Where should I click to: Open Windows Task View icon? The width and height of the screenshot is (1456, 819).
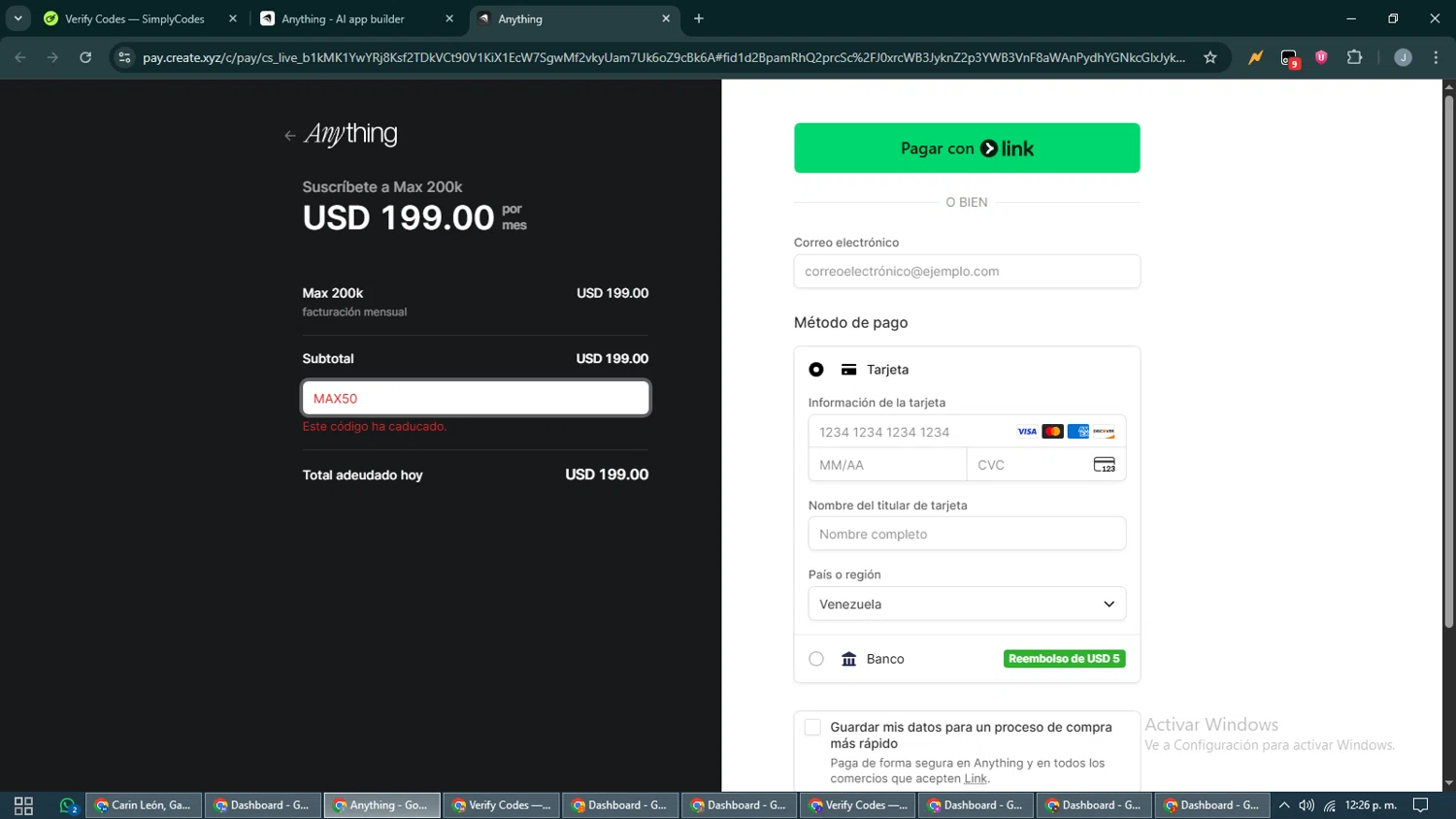click(x=23, y=805)
